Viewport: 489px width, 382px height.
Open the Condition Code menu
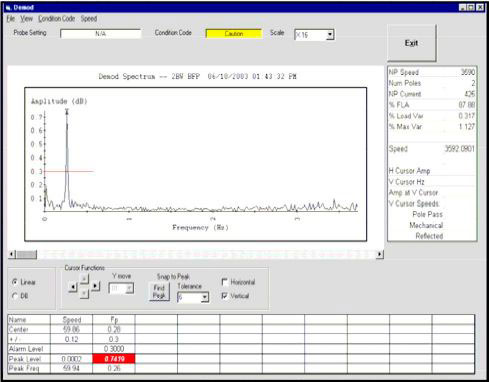click(x=57, y=19)
